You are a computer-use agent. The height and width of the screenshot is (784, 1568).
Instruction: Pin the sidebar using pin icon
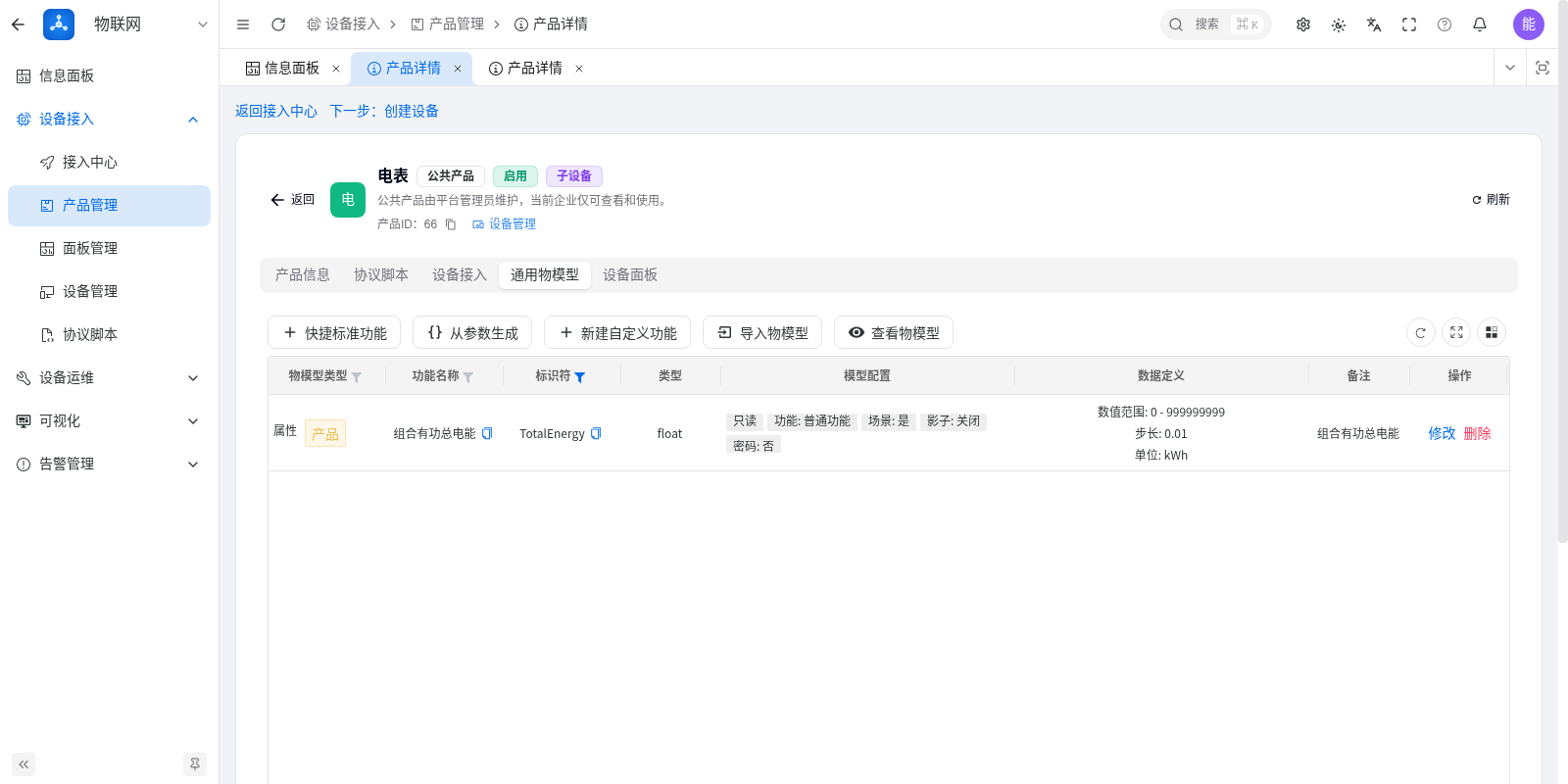click(x=195, y=764)
